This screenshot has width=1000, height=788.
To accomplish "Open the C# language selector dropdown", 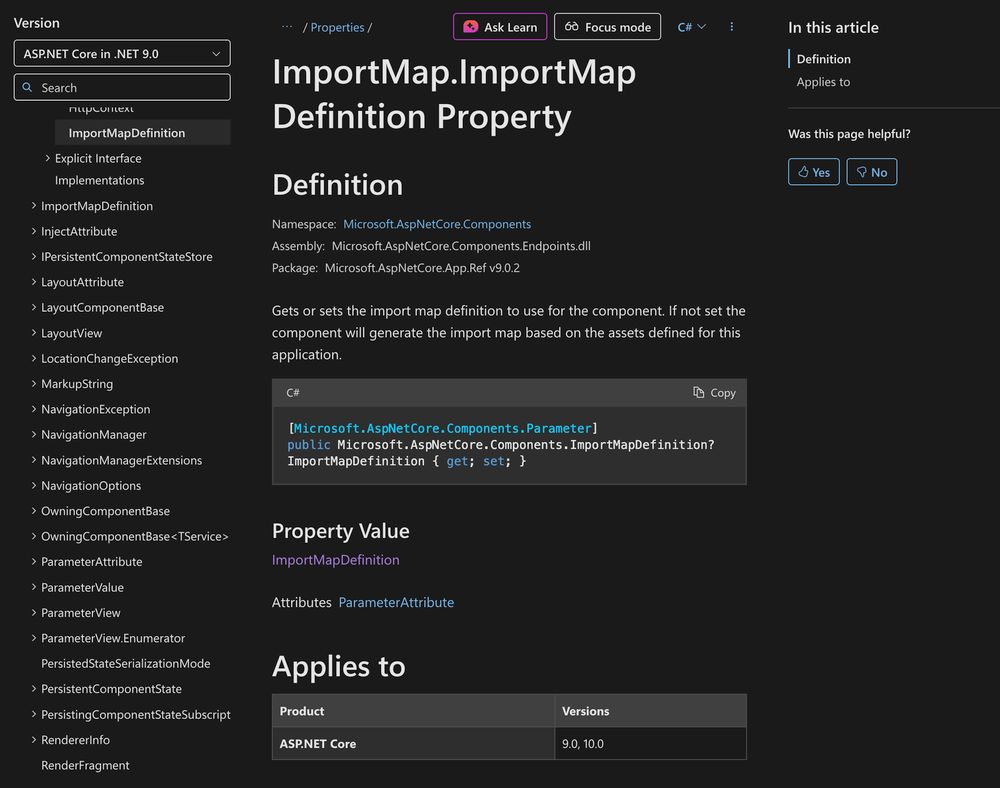I will pyautogui.click(x=691, y=27).
